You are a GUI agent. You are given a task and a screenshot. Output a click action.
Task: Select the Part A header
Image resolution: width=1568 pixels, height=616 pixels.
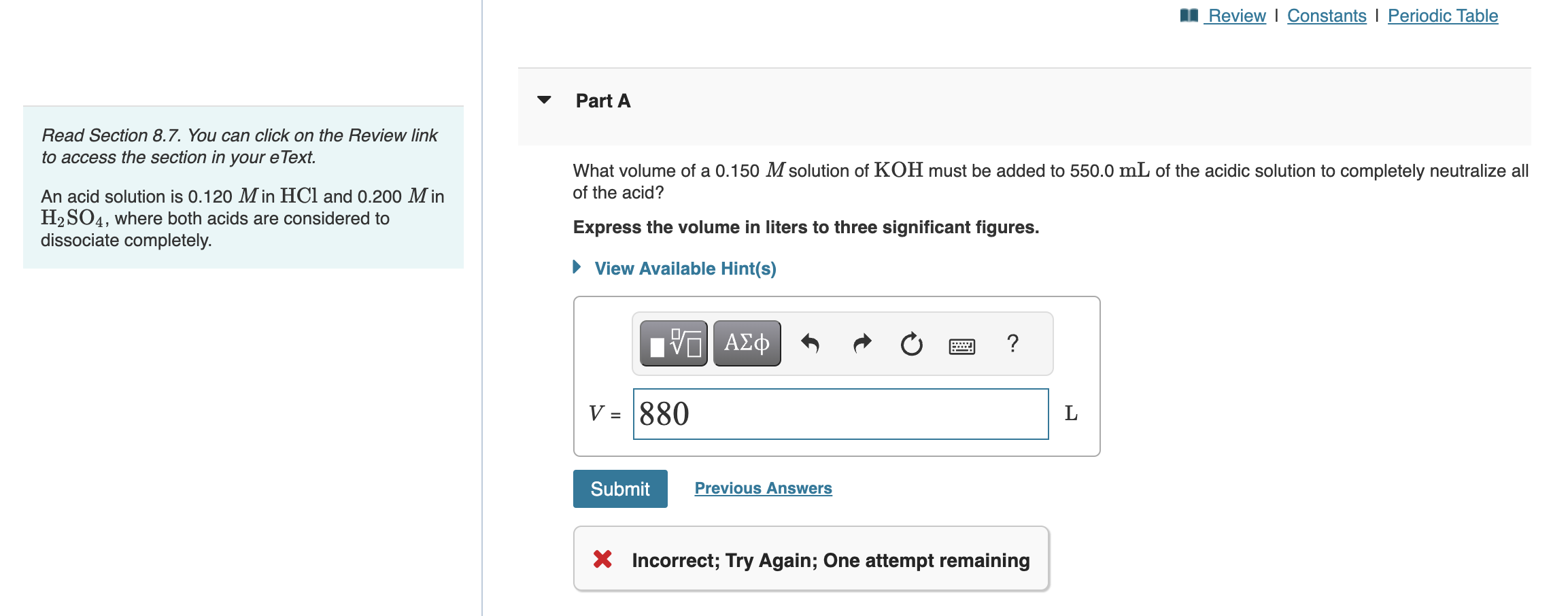click(602, 100)
